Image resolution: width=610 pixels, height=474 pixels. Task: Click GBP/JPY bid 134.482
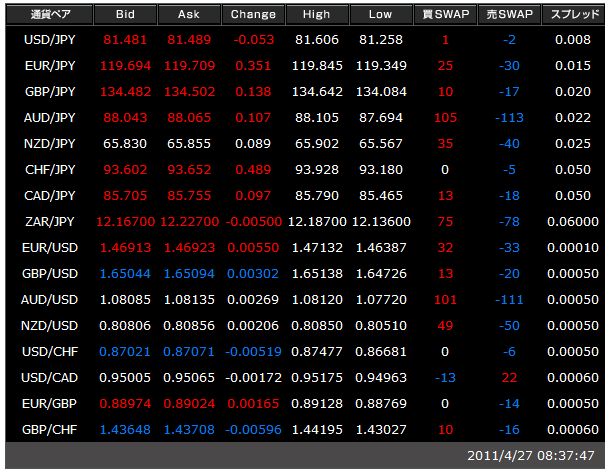[125, 92]
